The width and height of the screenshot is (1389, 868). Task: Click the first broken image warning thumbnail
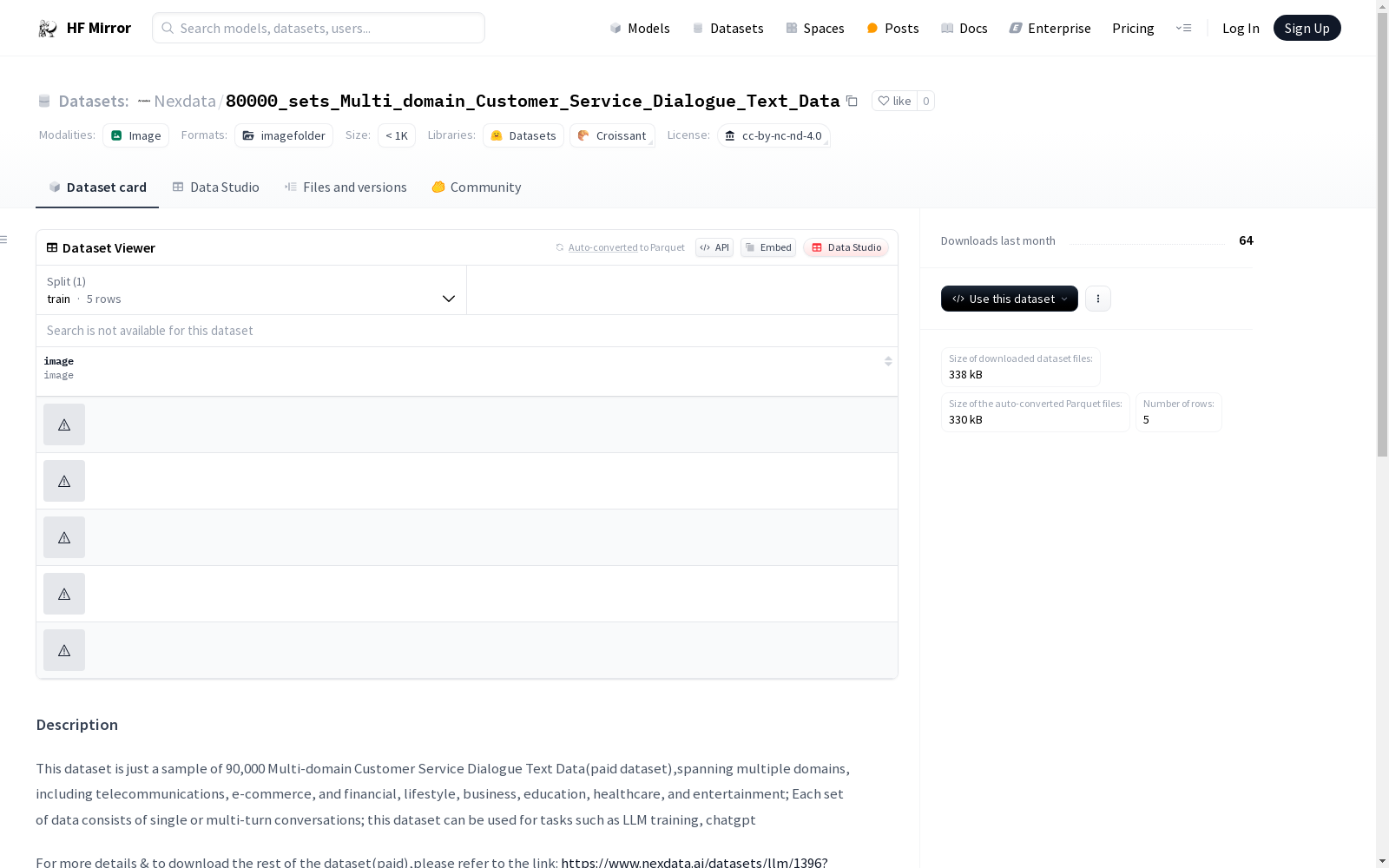[64, 424]
